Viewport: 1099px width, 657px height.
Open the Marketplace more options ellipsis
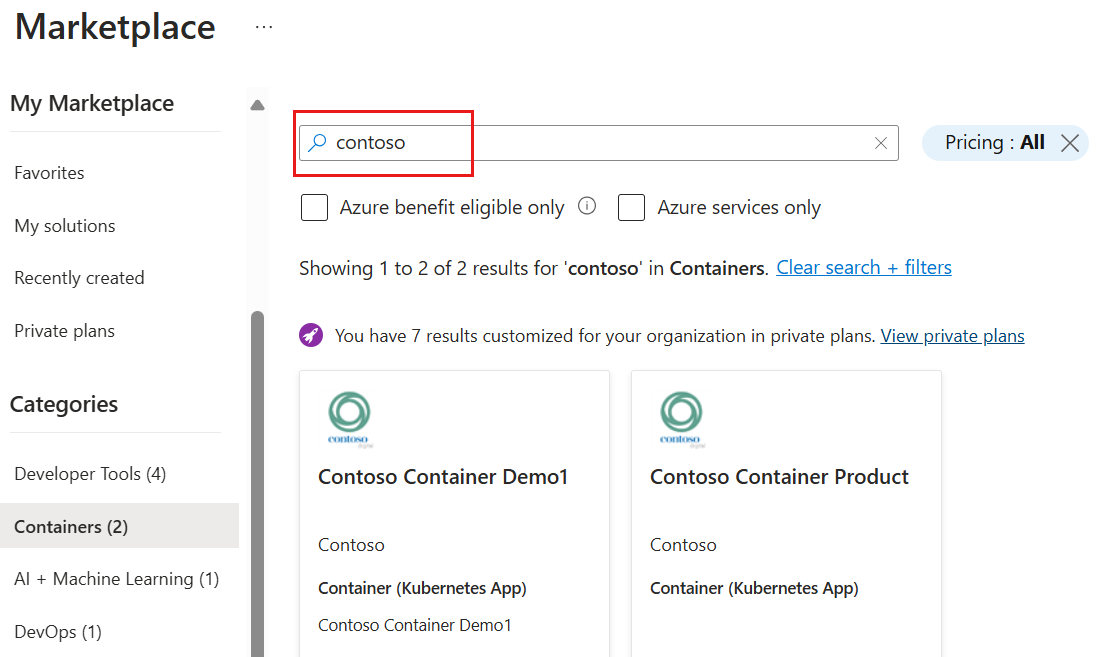263,27
